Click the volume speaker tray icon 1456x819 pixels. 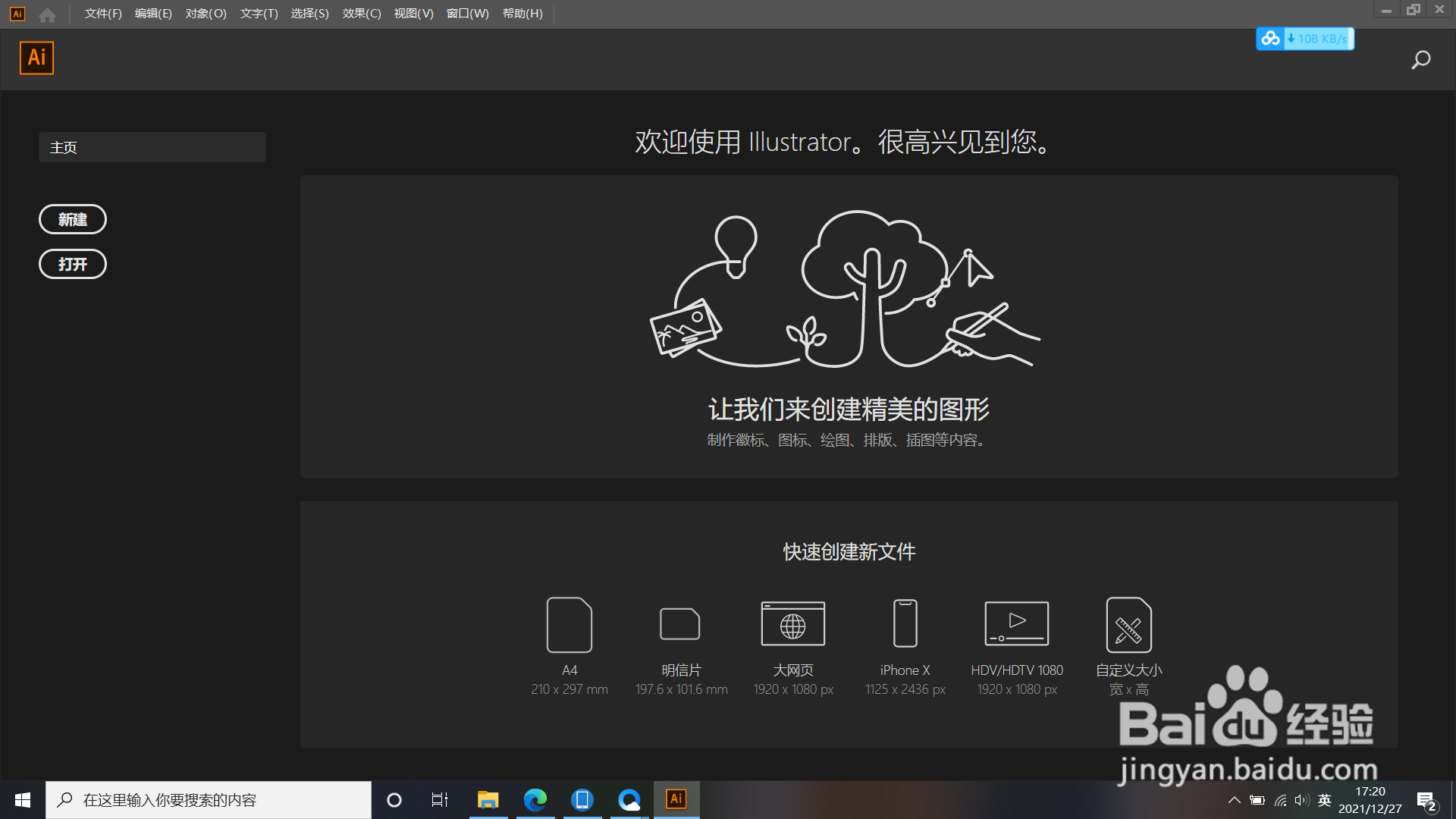click(1302, 800)
